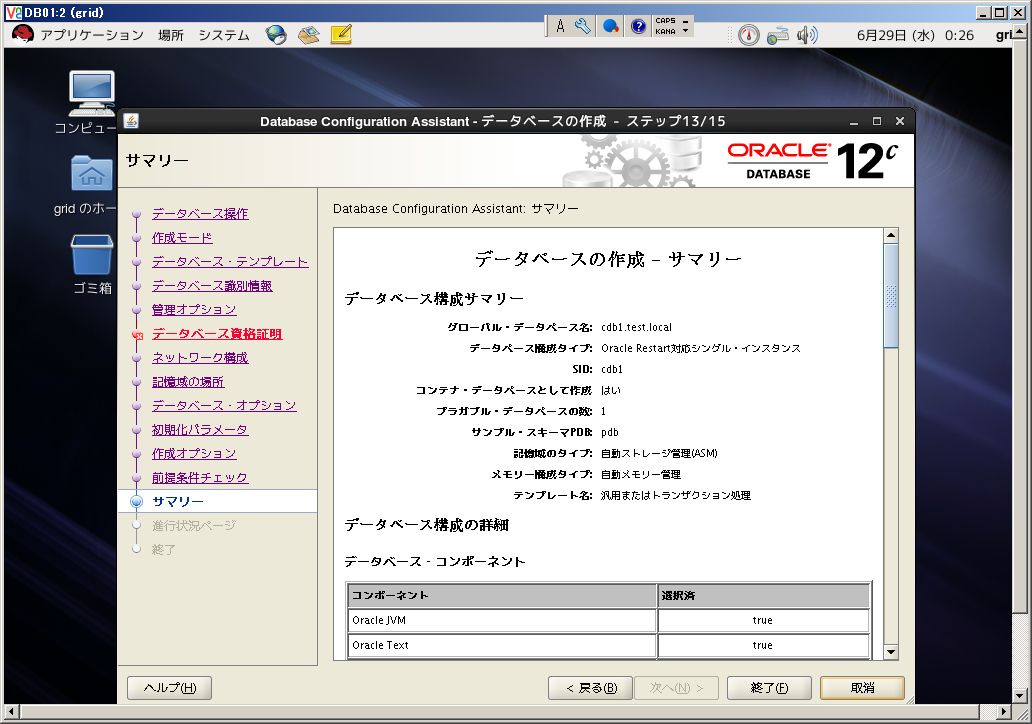The width and height of the screenshot is (1032, 724).
Task: Click the 取消 cancel button
Action: click(862, 688)
